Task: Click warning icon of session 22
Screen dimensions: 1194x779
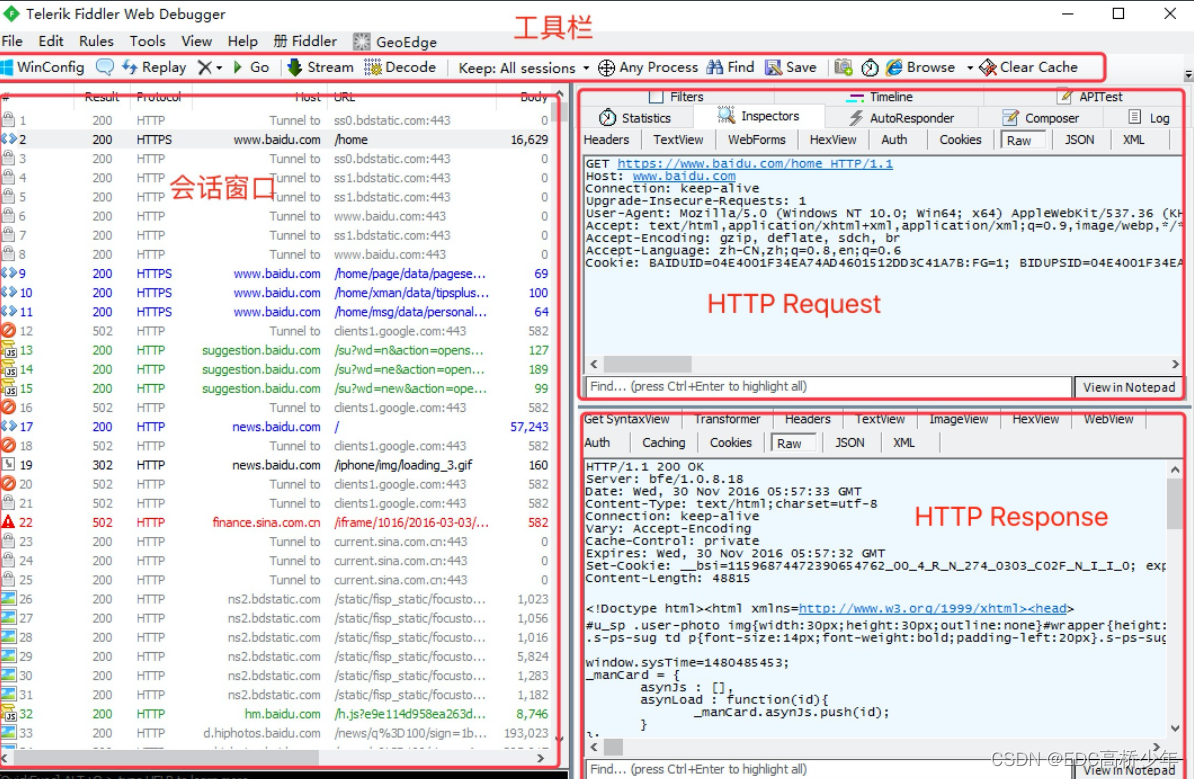Action: pos(8,522)
